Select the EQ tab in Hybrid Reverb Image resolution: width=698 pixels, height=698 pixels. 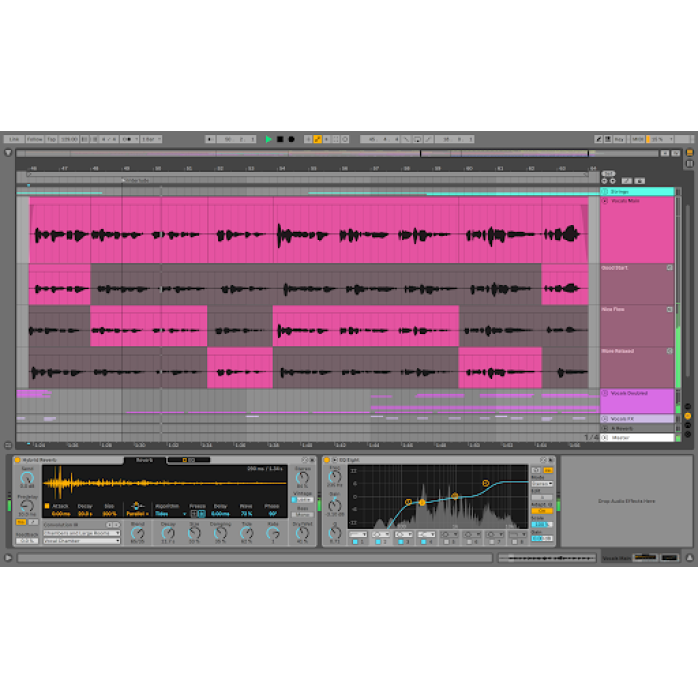[189, 460]
